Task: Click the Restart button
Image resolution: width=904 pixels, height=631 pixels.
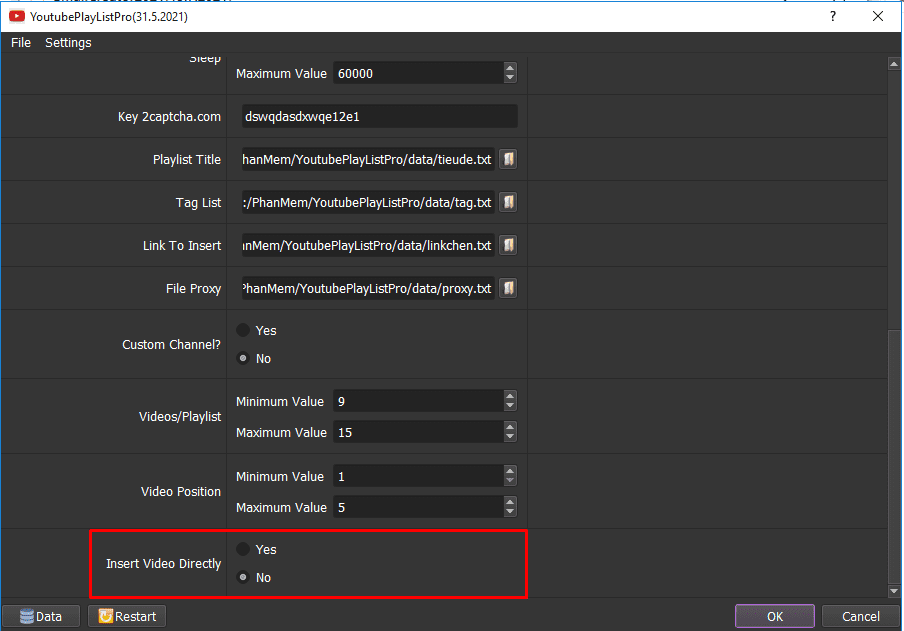Action: (127, 617)
